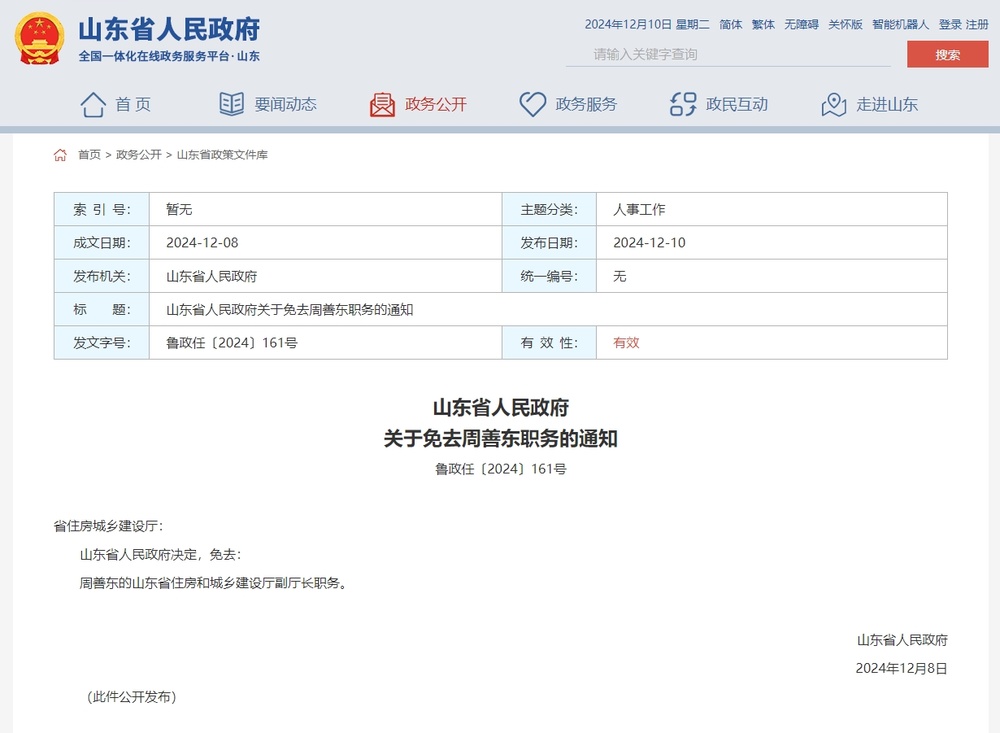The height and width of the screenshot is (733, 1000).
Task: Click the 发文字号 label cell
Action: 101,343
